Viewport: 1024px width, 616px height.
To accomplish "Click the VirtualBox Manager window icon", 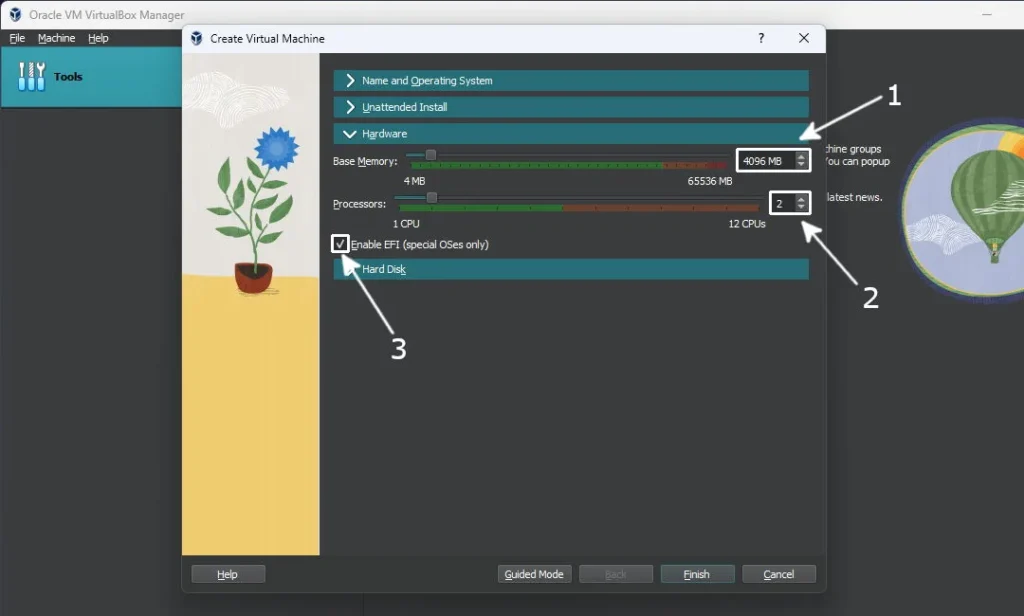I will point(15,14).
